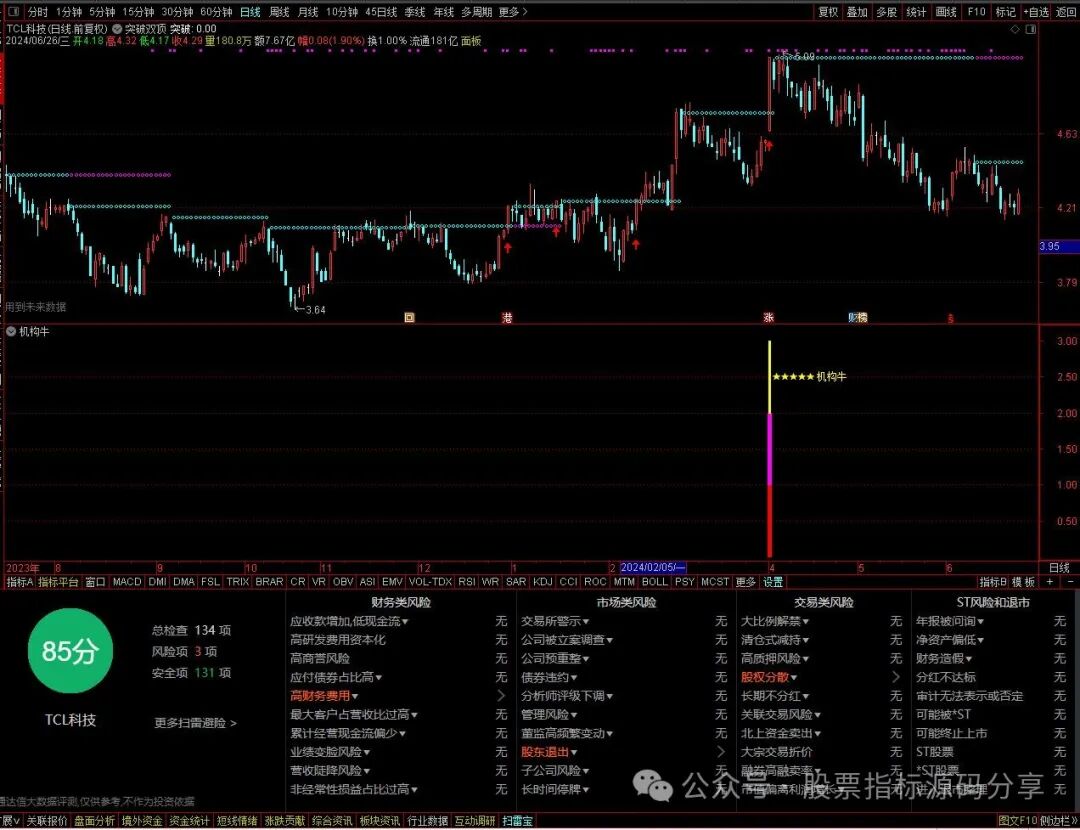Toggle the right info panel icon
Screen dimensions: 1080x830
pyautogui.click(x=1030, y=29)
